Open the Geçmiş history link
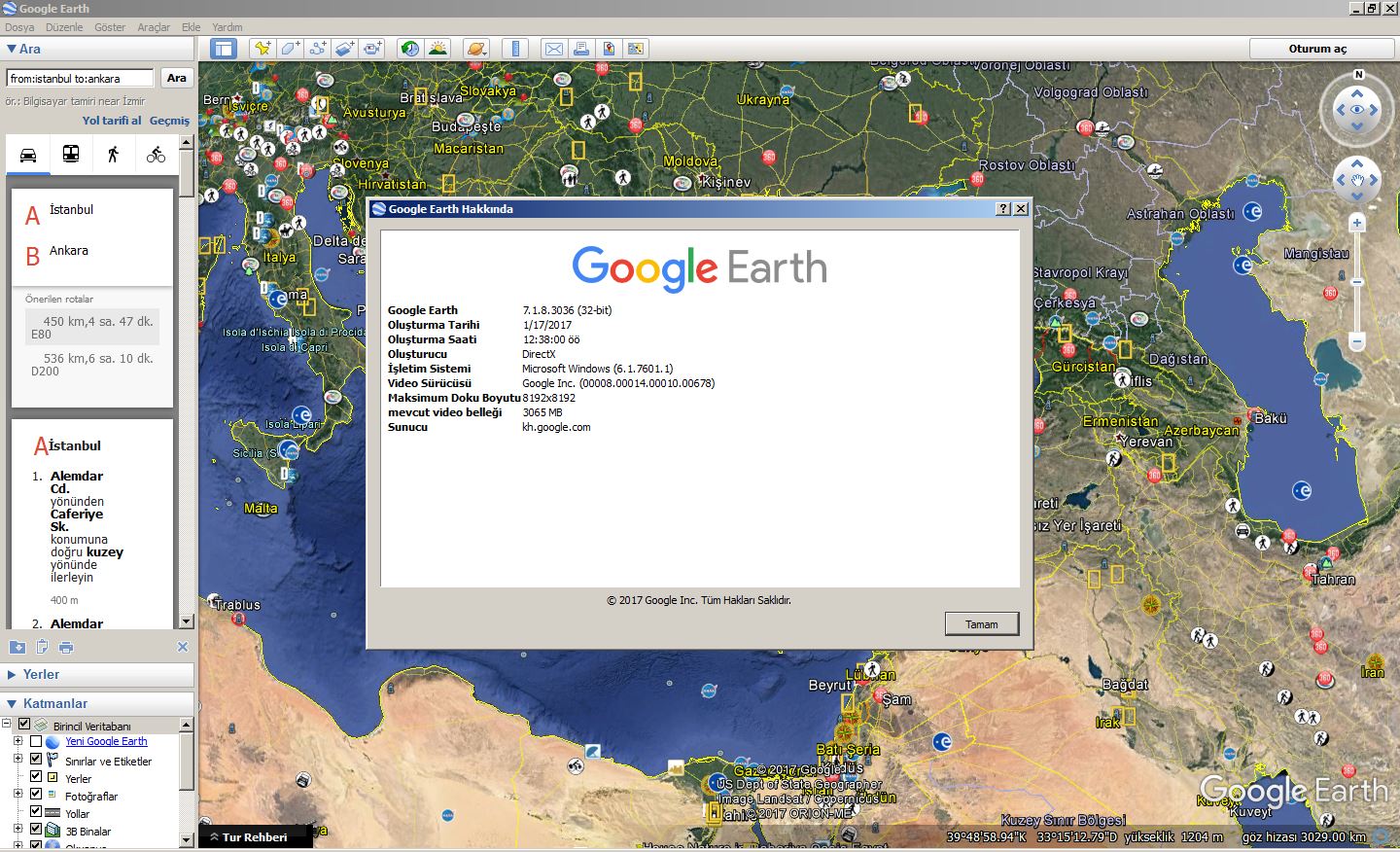 point(169,121)
